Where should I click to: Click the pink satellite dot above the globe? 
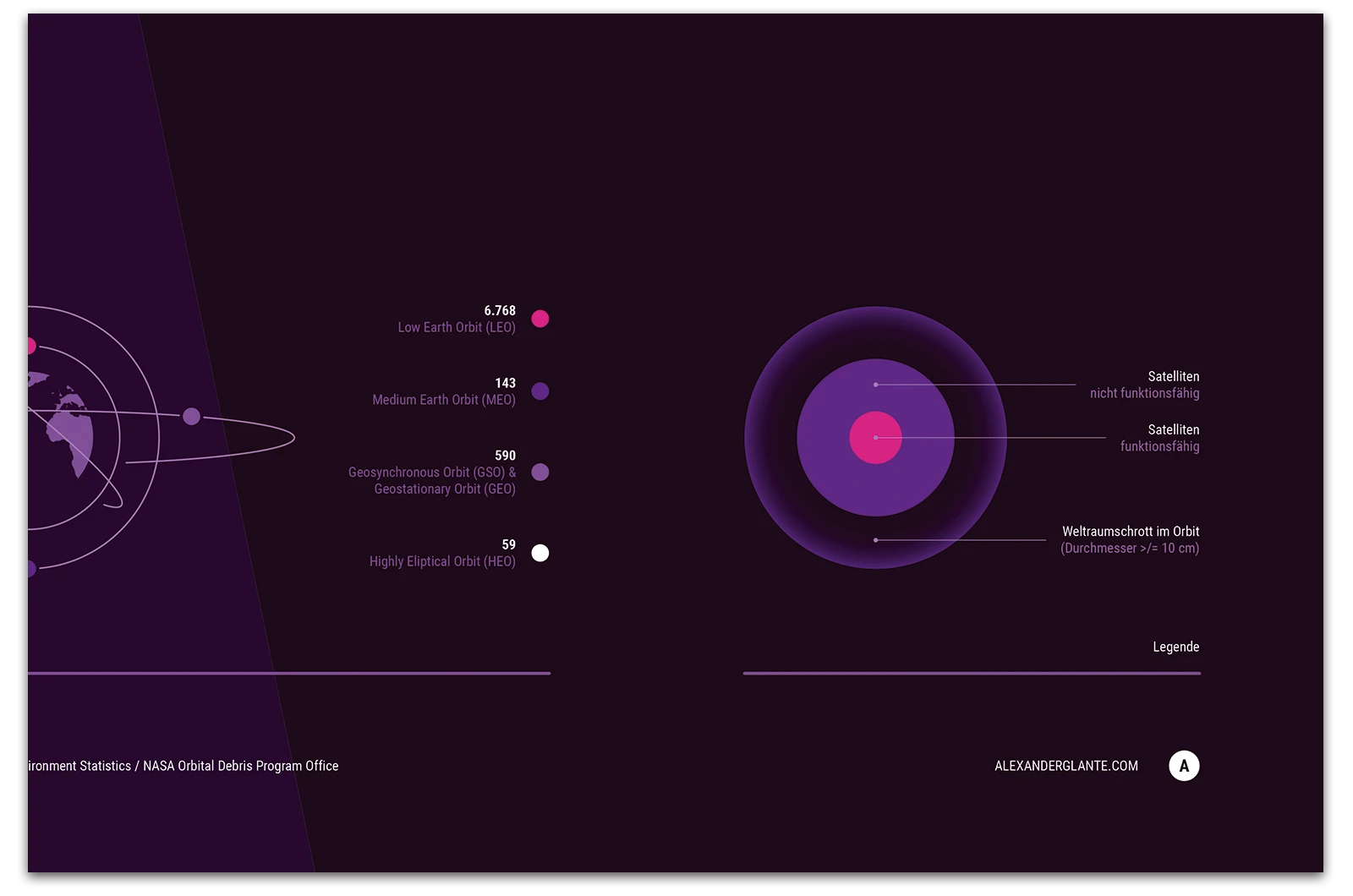click(30, 346)
